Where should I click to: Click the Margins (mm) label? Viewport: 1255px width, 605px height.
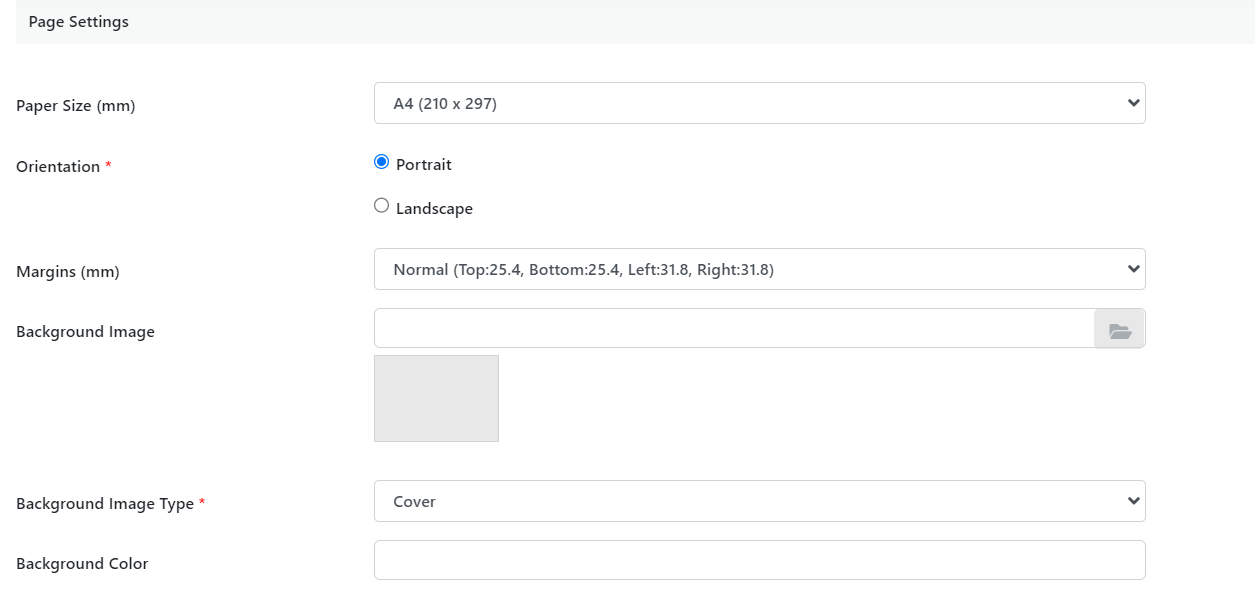(x=68, y=272)
